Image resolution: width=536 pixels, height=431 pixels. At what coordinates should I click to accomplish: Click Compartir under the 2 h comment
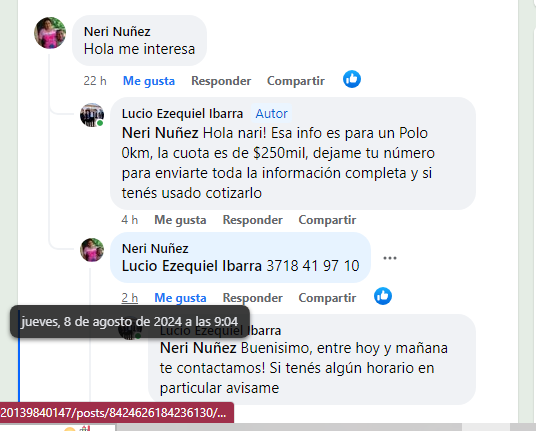click(327, 298)
